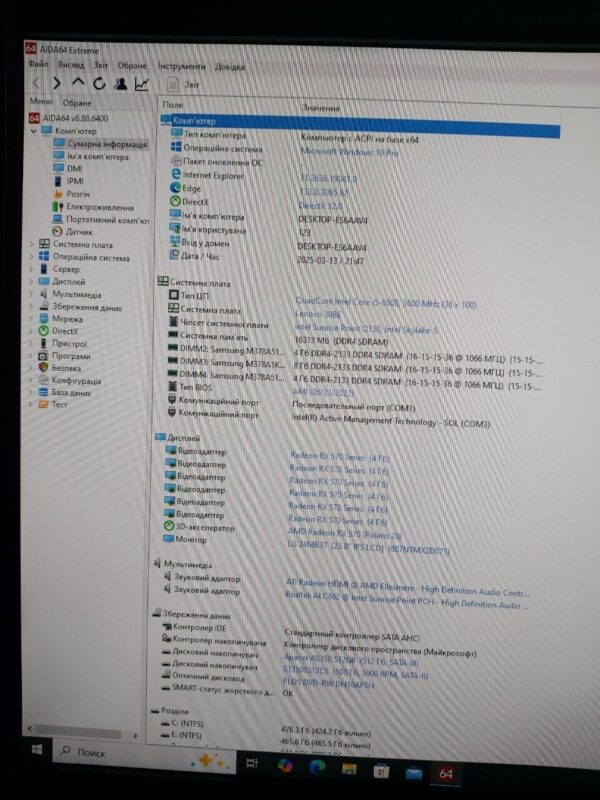Image resolution: width=600 pixels, height=800 pixels.
Task: Click the База даних tree icon
Action: 44,392
